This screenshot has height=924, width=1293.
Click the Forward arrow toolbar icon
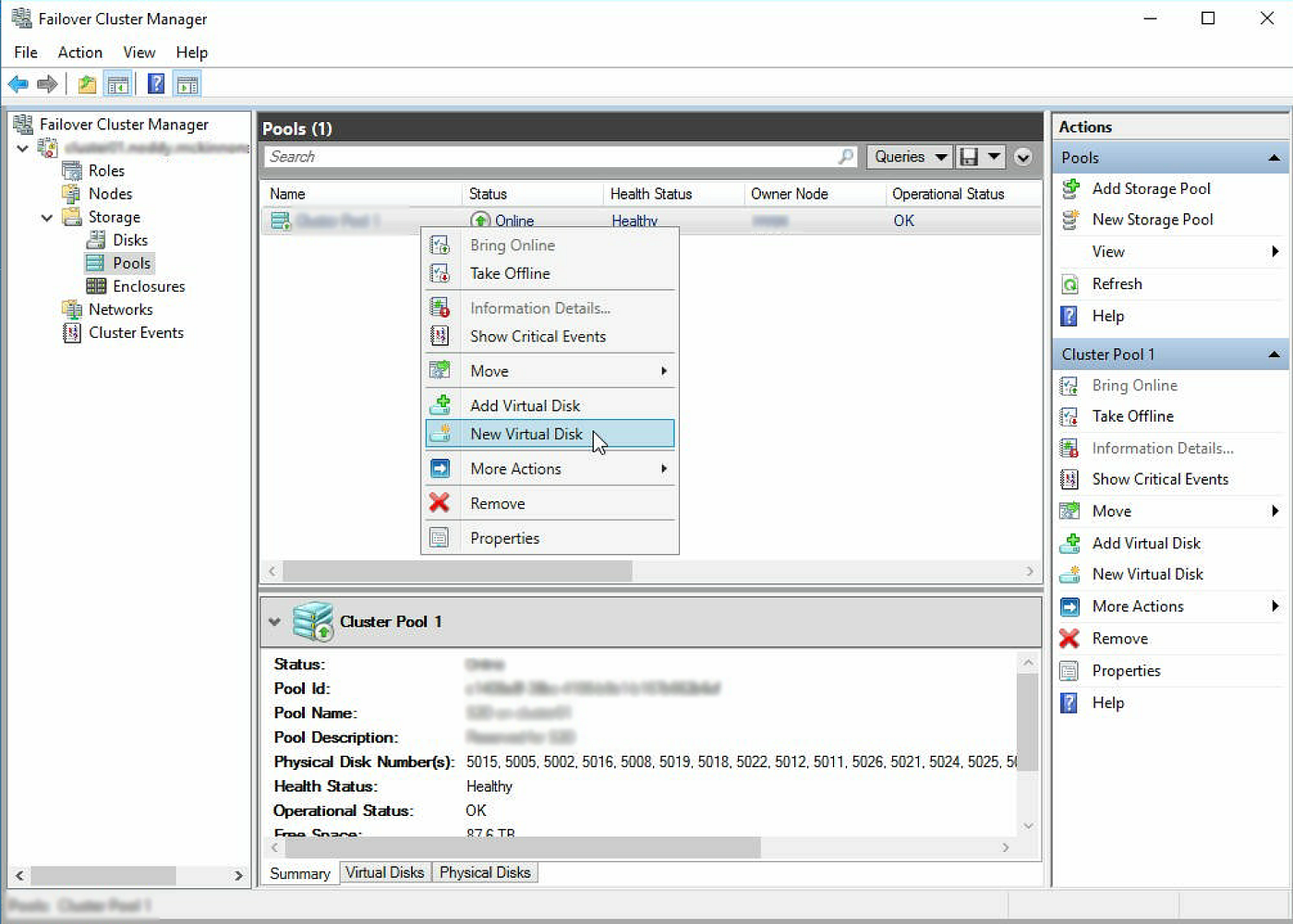click(x=47, y=84)
